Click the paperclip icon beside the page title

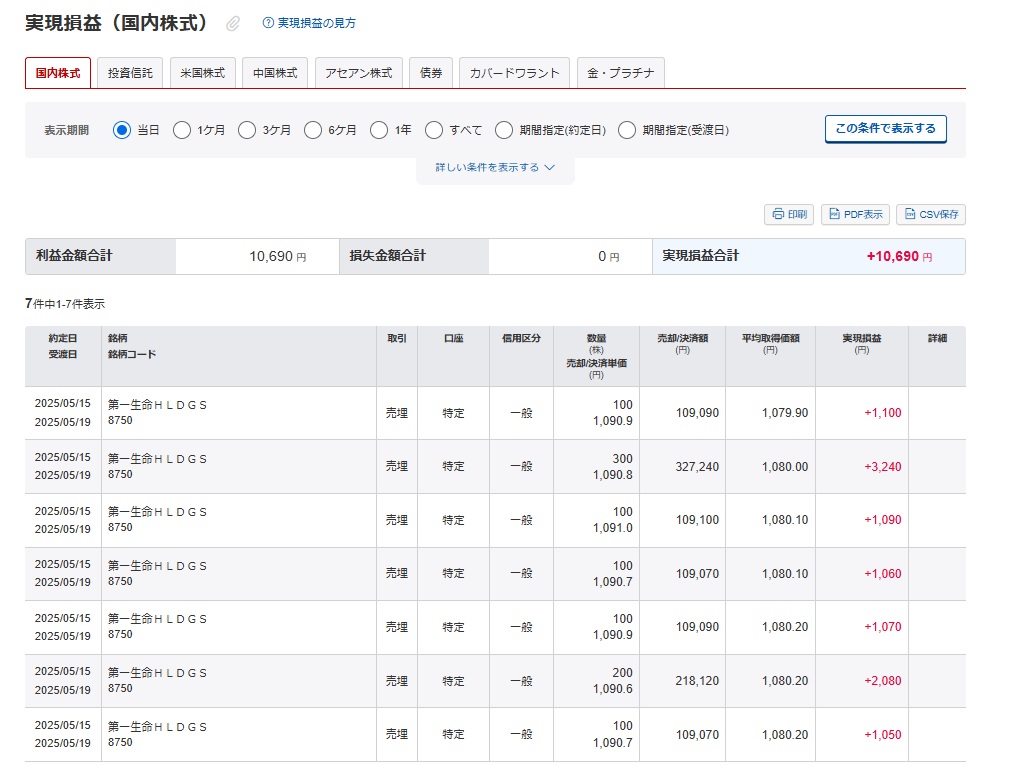(233, 24)
